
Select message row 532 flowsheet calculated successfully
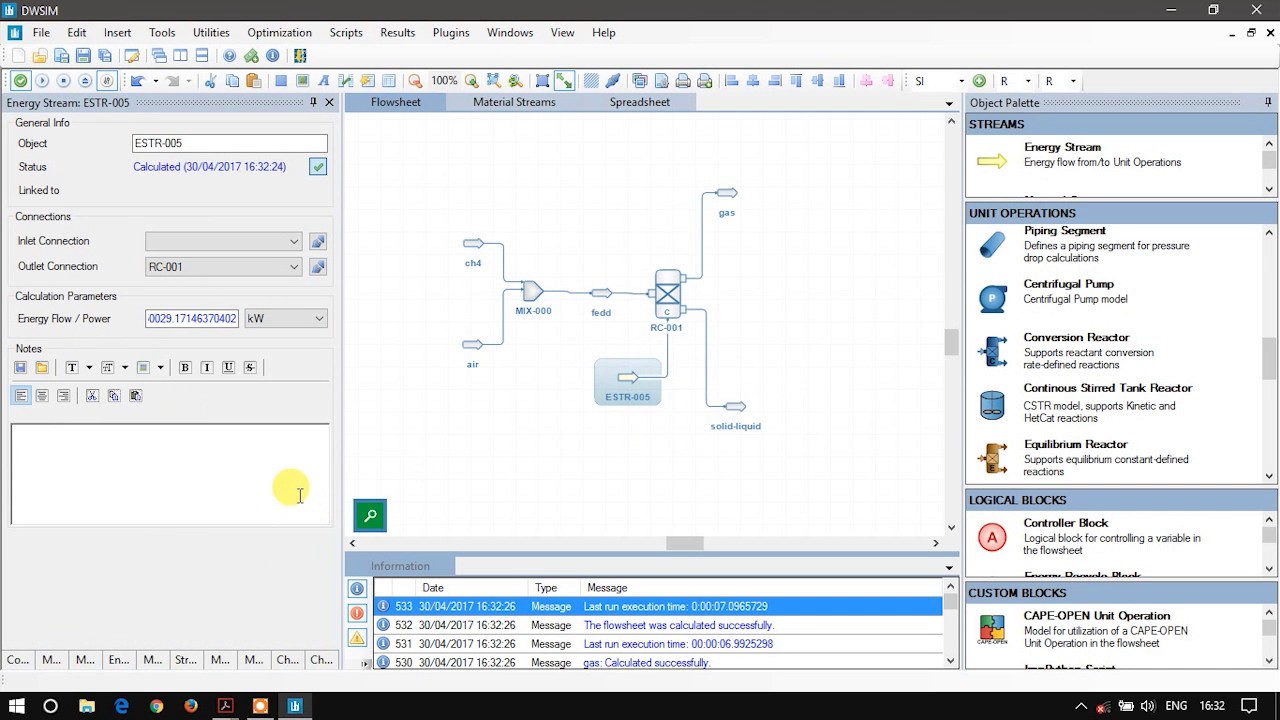tap(658, 626)
